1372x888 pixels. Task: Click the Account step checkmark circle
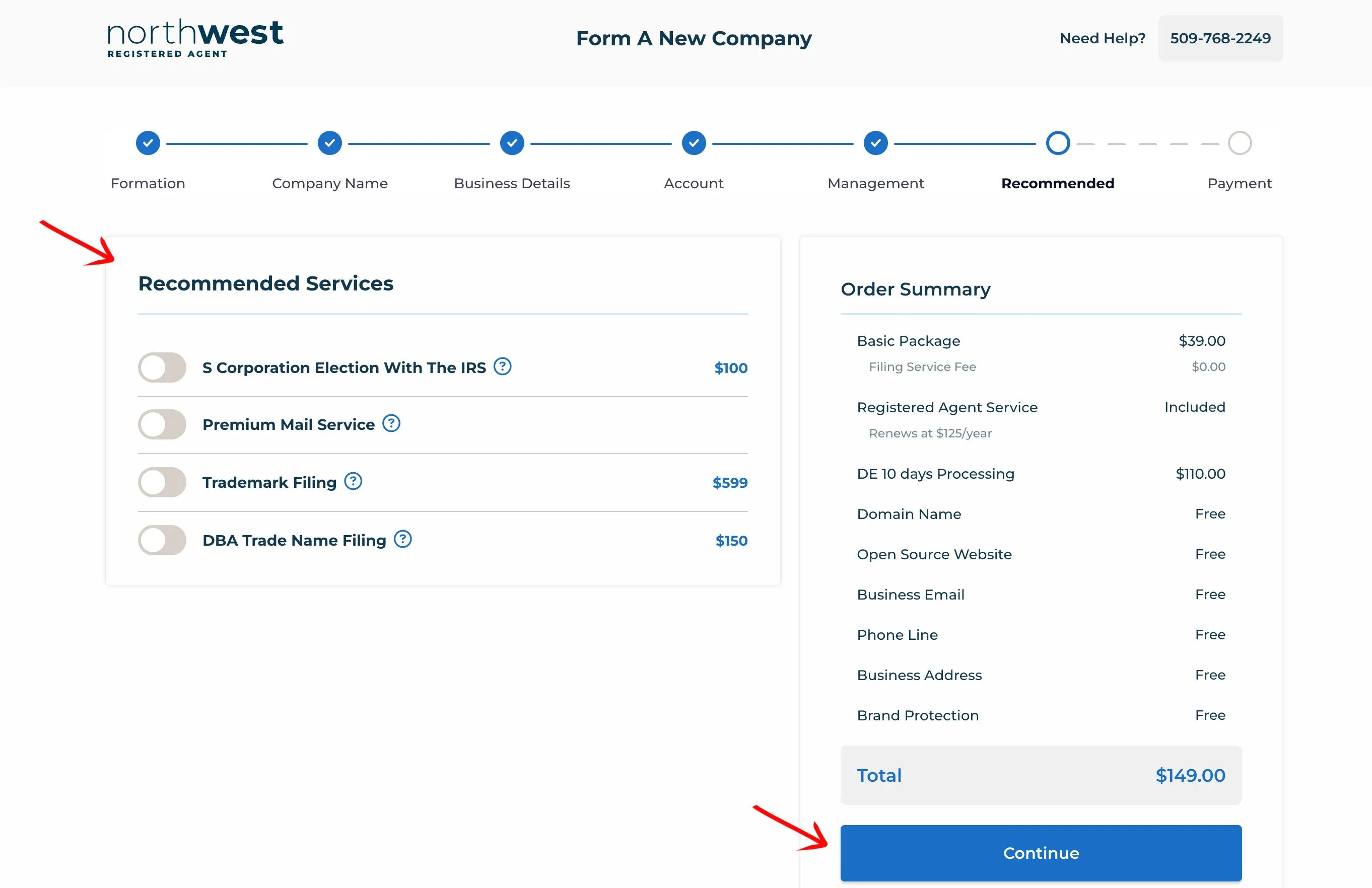694,143
